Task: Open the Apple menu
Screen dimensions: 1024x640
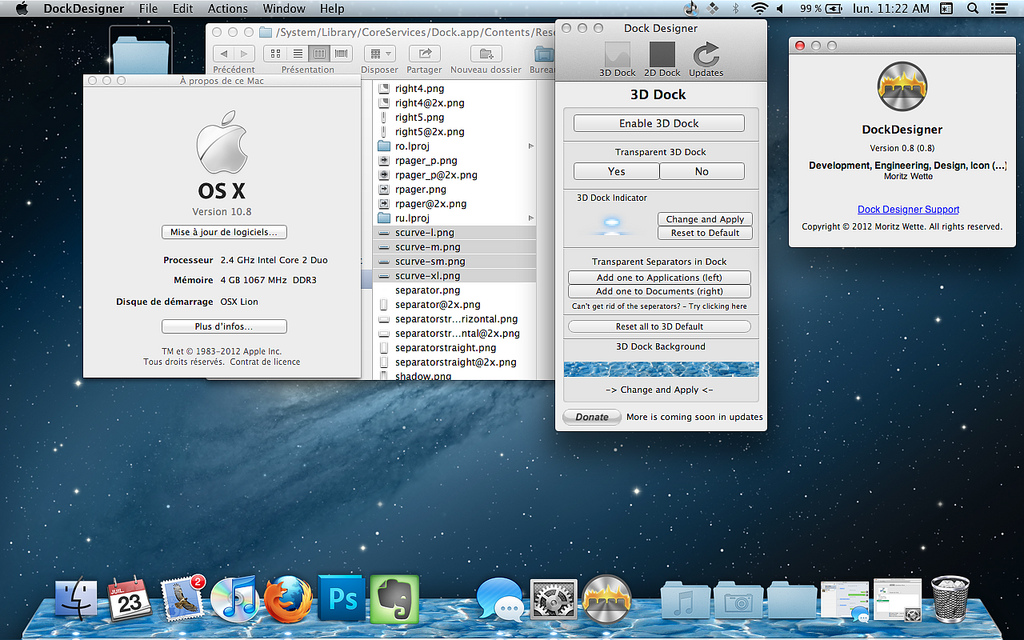Action: 22,8
